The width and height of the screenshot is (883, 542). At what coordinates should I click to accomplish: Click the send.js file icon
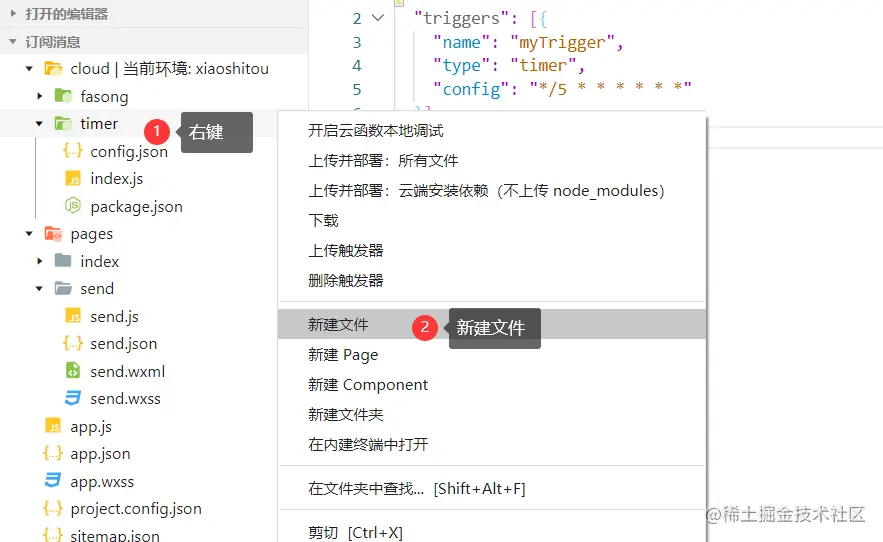click(73, 316)
